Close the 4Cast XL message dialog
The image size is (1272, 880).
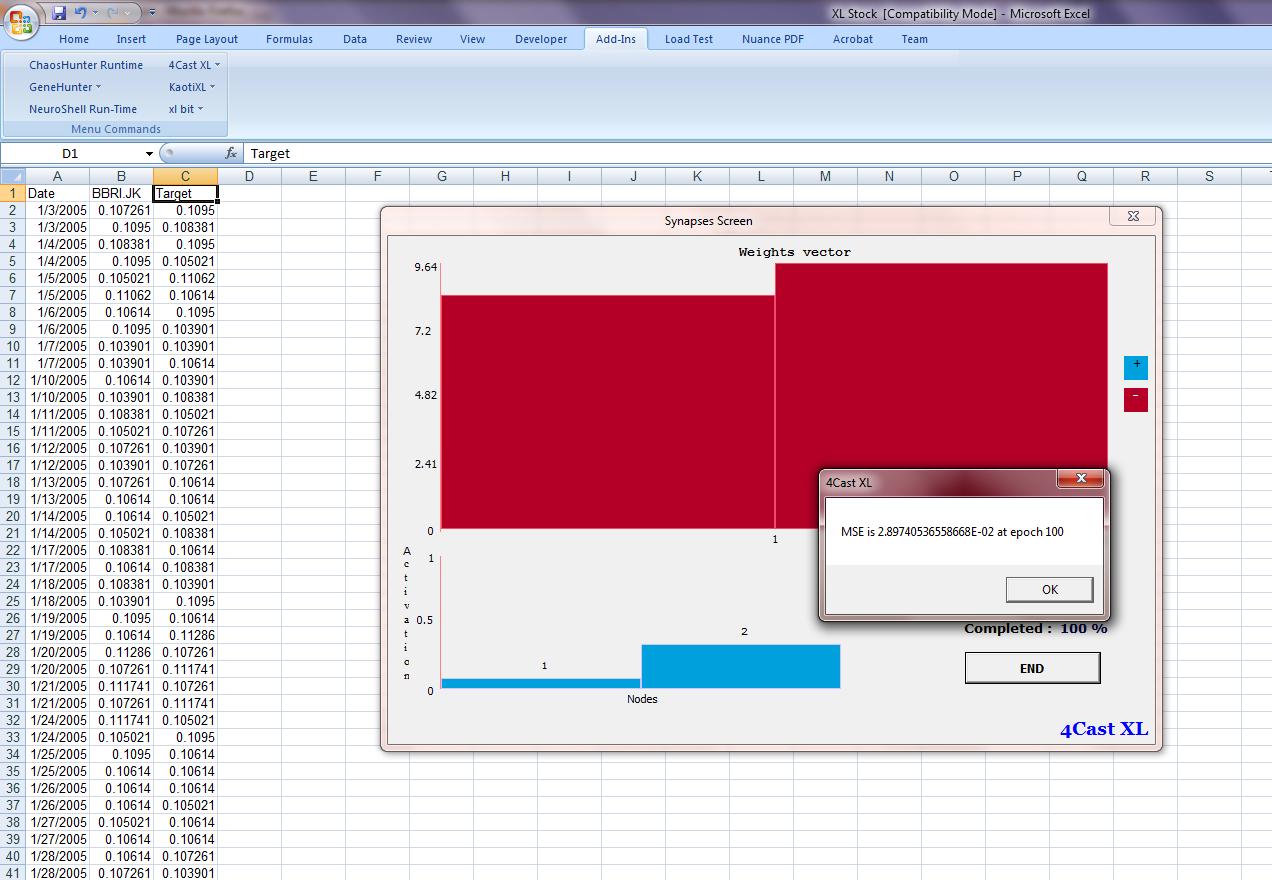1080,480
